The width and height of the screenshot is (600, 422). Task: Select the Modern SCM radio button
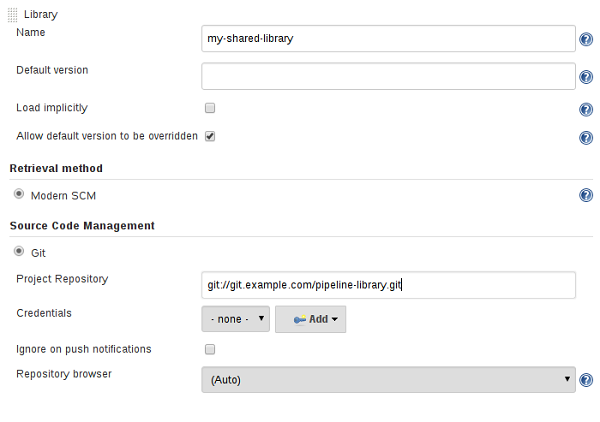pyautogui.click(x=19, y=195)
